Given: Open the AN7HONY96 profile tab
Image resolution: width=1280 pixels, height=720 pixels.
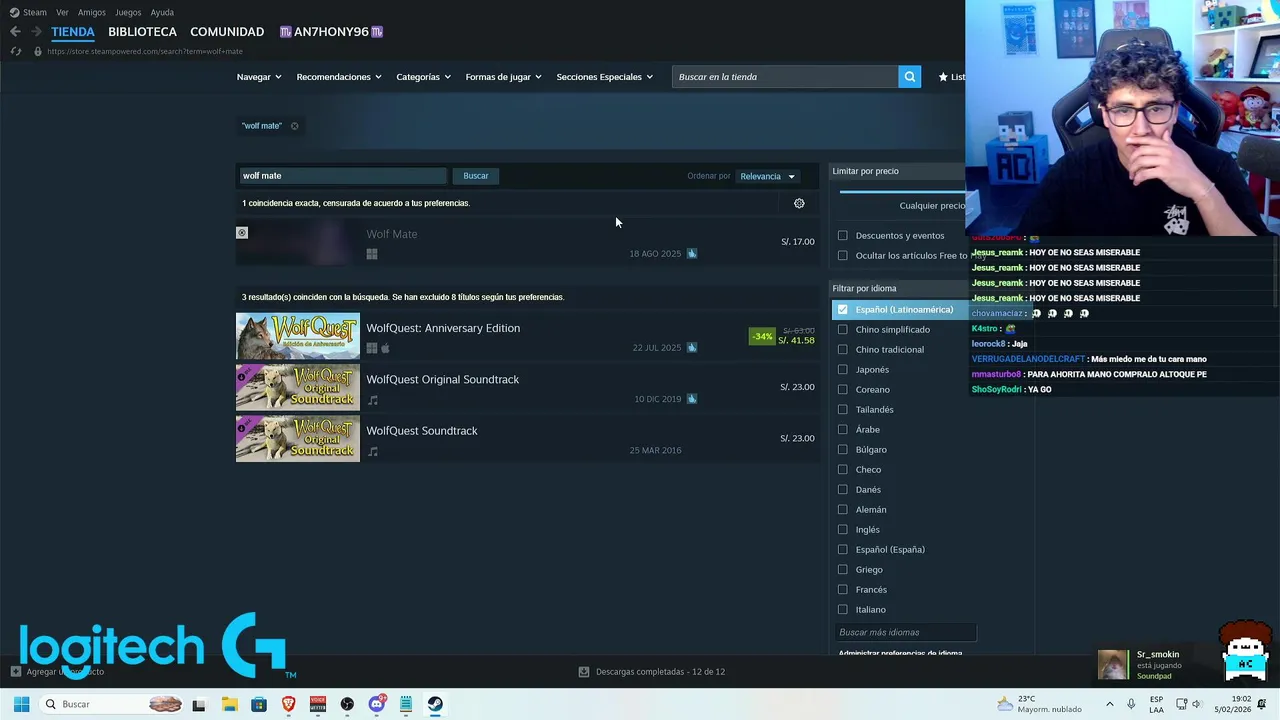Looking at the screenshot, I should (x=331, y=32).
